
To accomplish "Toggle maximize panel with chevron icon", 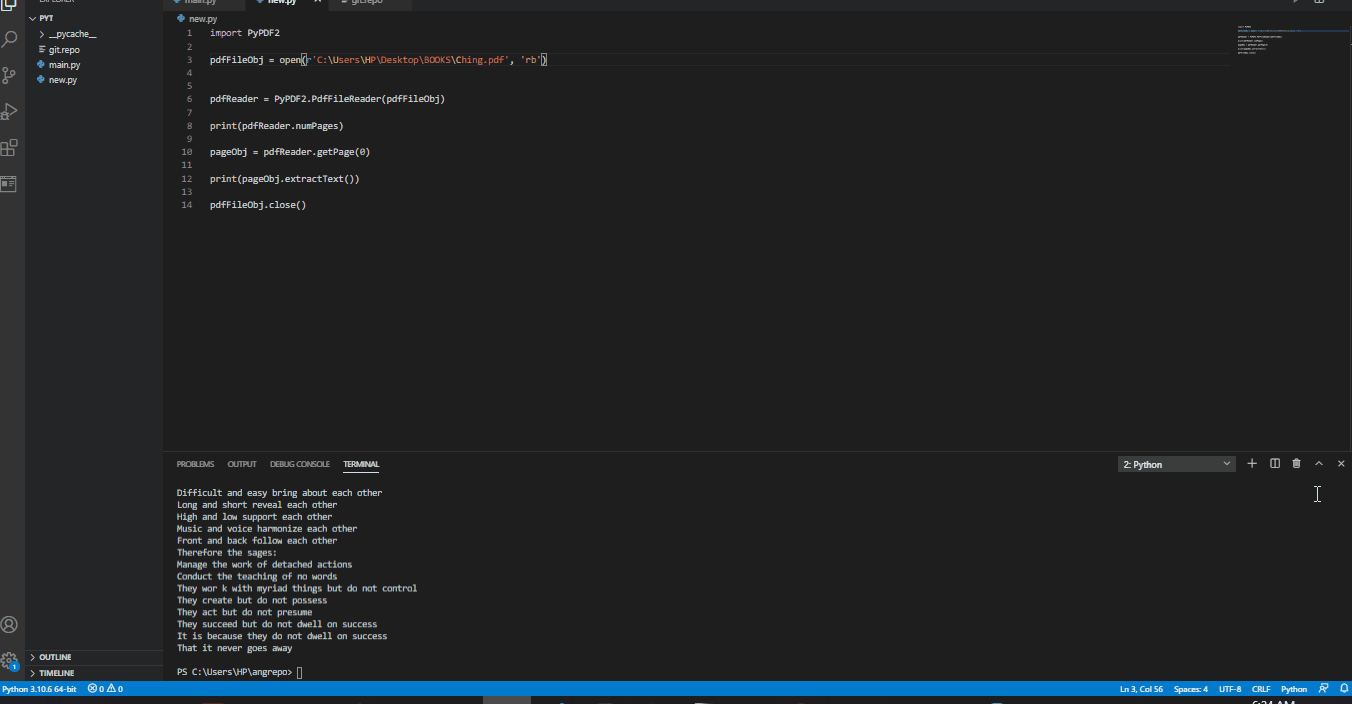I will (1318, 463).
